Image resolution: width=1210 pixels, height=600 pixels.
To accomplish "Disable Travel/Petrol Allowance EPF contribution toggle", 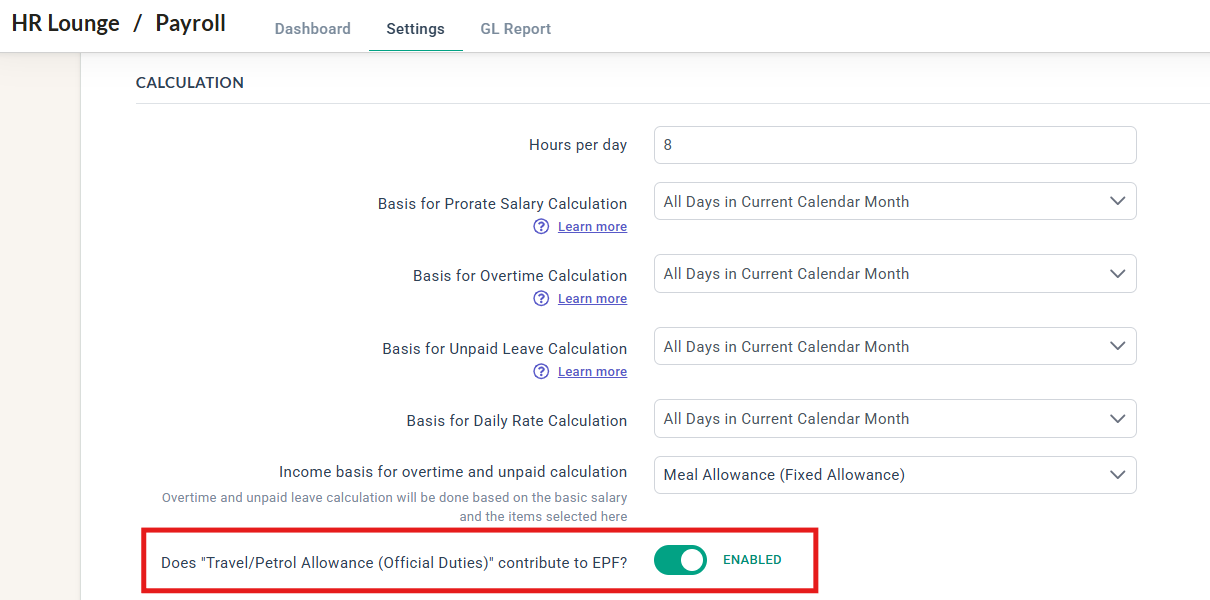I will coord(680,561).
